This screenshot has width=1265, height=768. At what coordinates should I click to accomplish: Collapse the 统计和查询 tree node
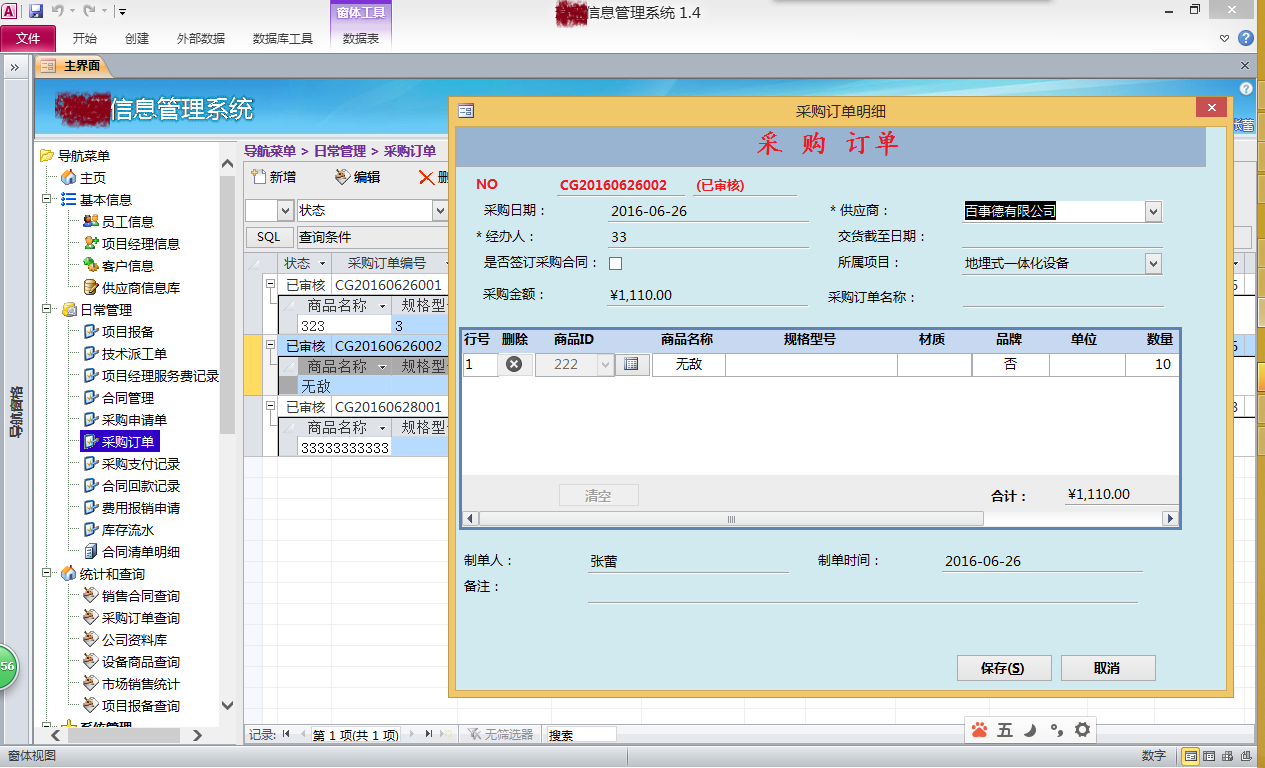tap(47, 574)
